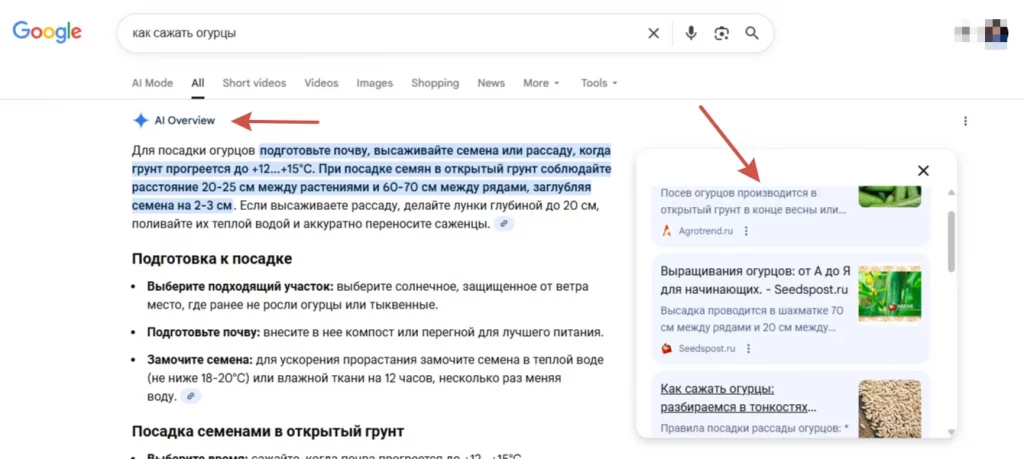Open Agrotrend.ru source options menu
This screenshot has height=459, width=1024.
[x=746, y=231]
